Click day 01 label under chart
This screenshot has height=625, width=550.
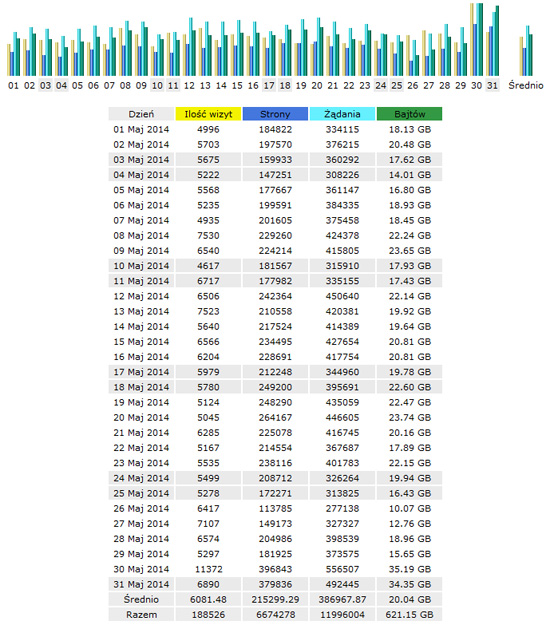point(13,85)
